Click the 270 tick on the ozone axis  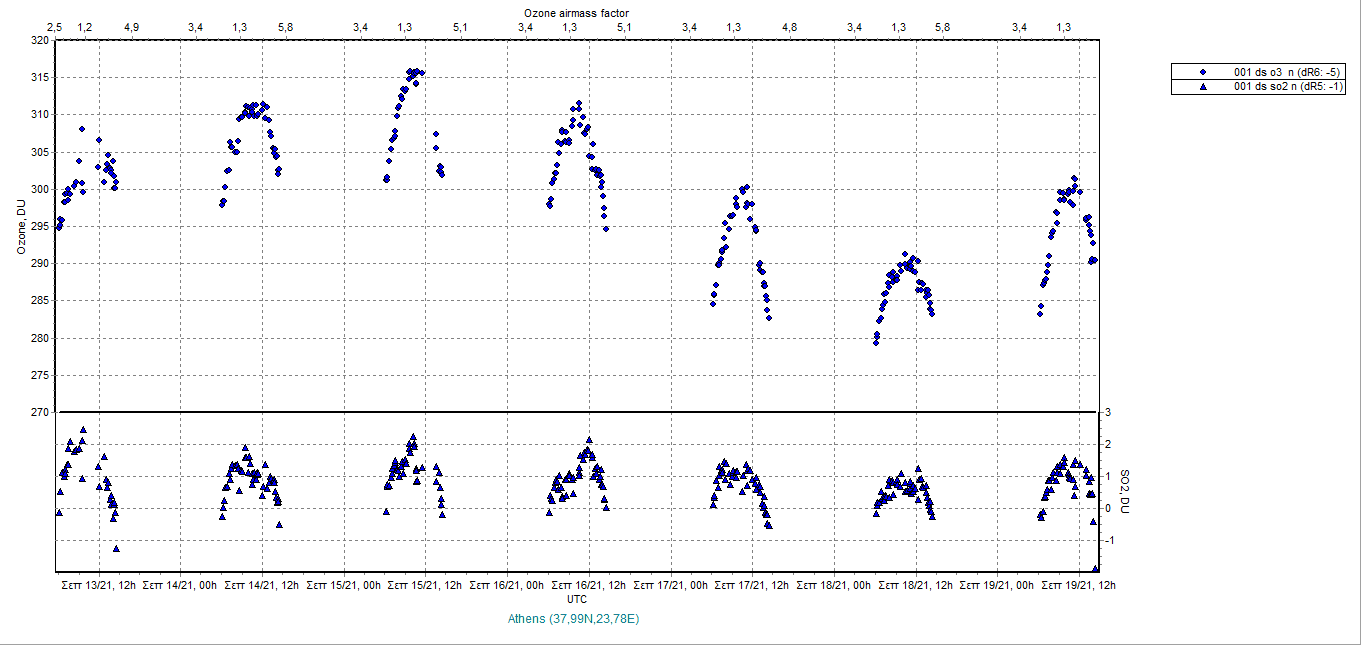point(39,412)
